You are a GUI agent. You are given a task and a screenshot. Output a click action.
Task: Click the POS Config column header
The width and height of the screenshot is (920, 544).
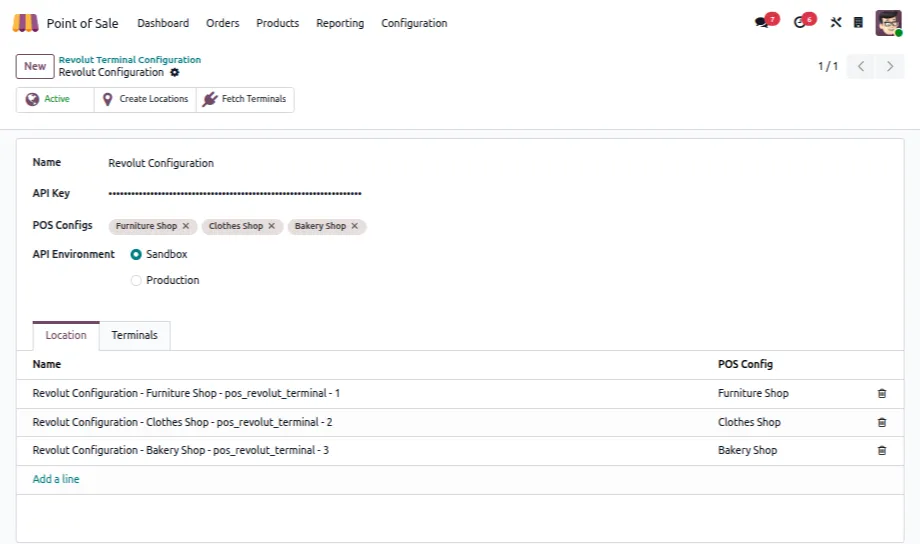745,364
